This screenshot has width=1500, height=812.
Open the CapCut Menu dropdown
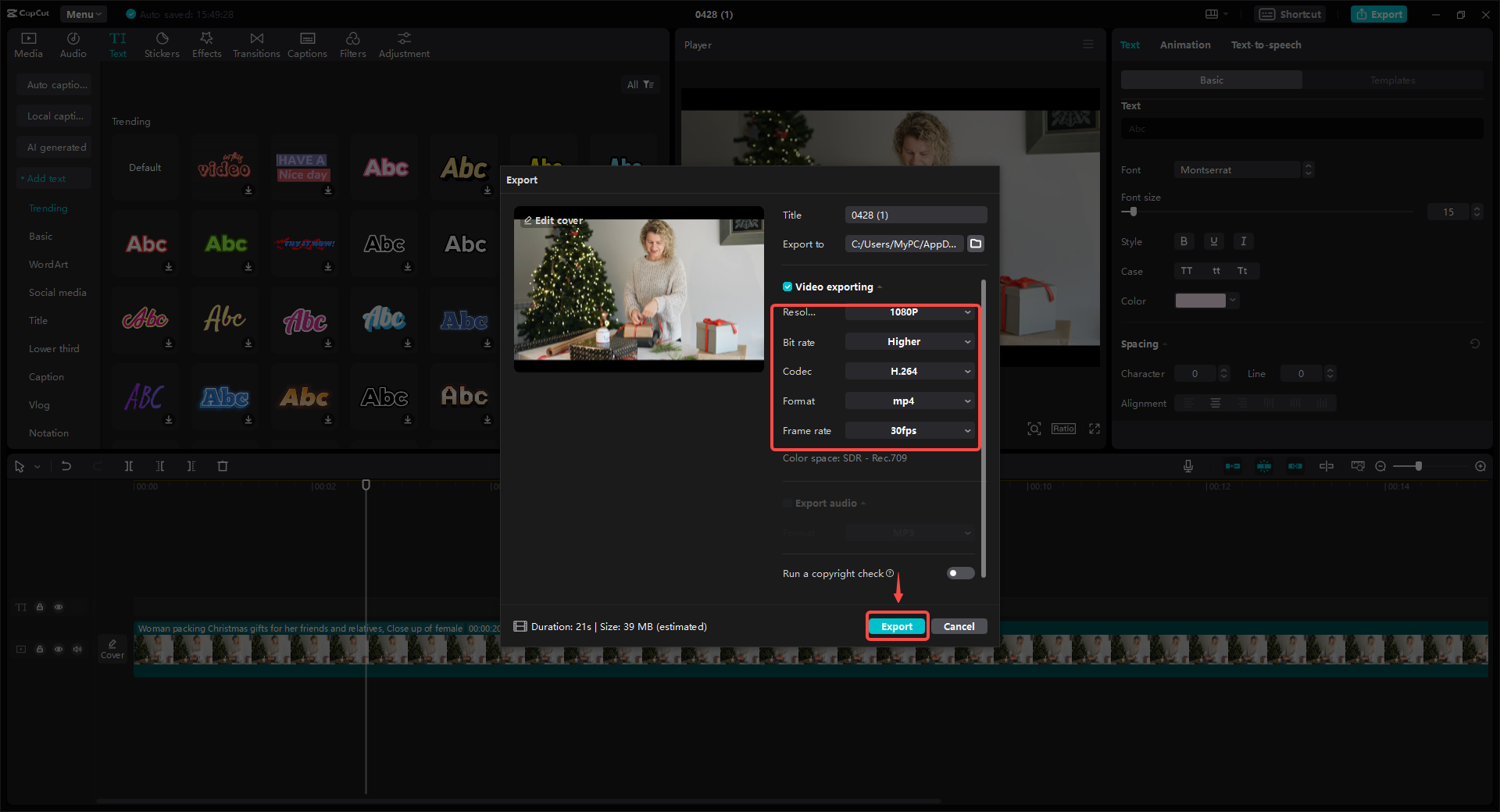tap(84, 14)
